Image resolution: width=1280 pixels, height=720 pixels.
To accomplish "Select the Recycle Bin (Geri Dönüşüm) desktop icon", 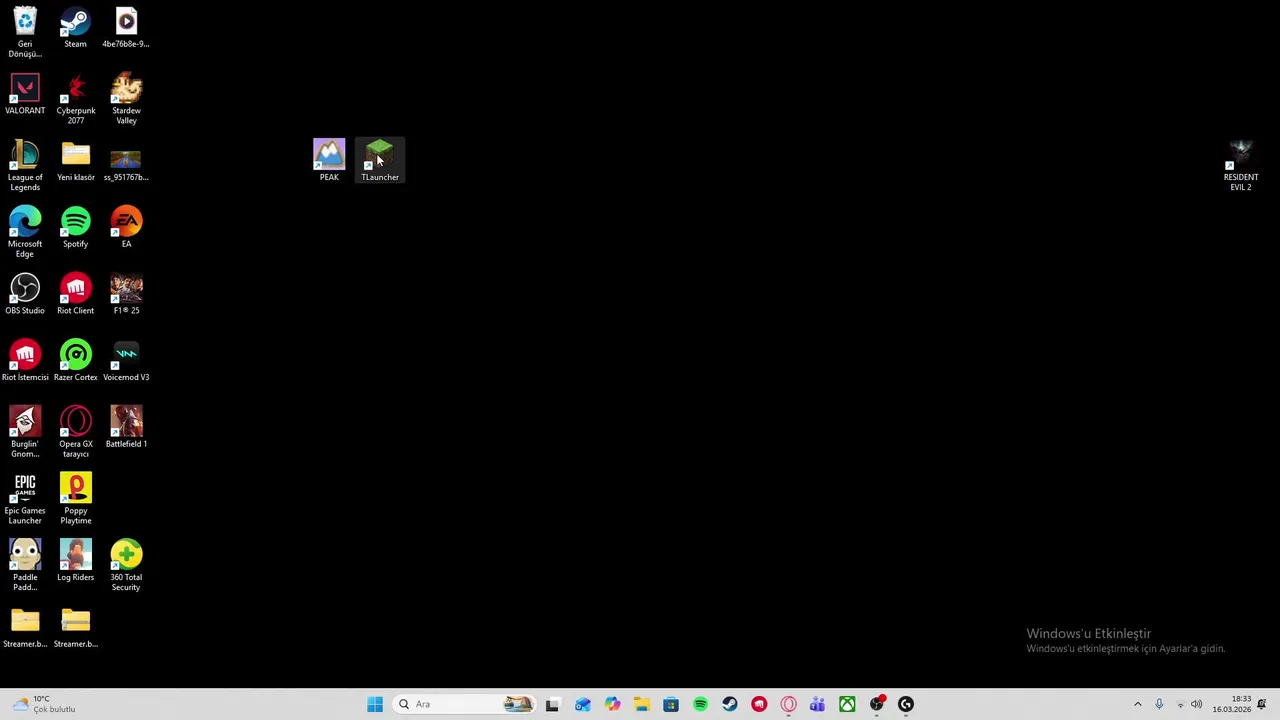I will tap(25, 31).
